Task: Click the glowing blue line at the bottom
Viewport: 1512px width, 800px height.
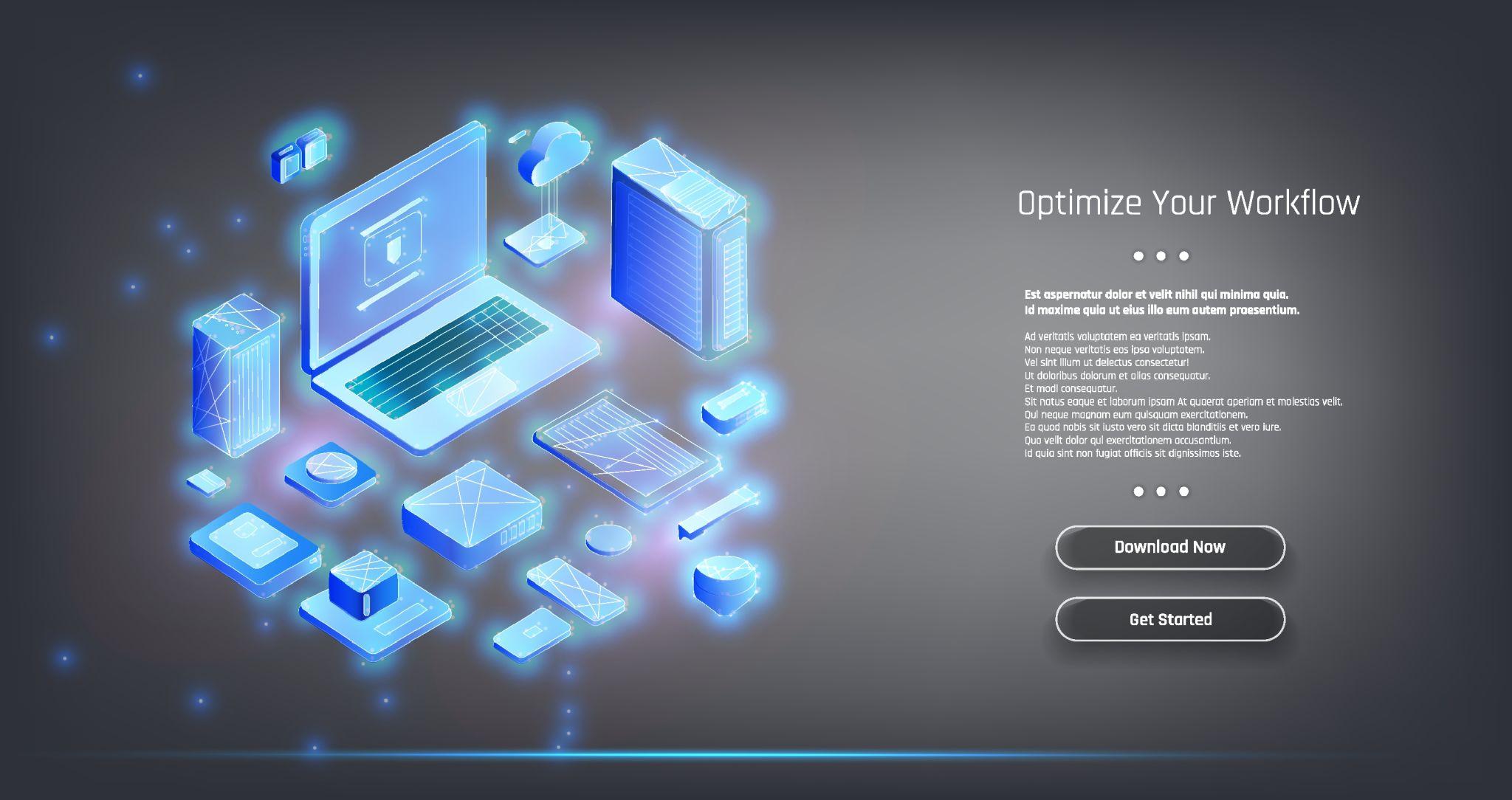Action: [x=738, y=755]
